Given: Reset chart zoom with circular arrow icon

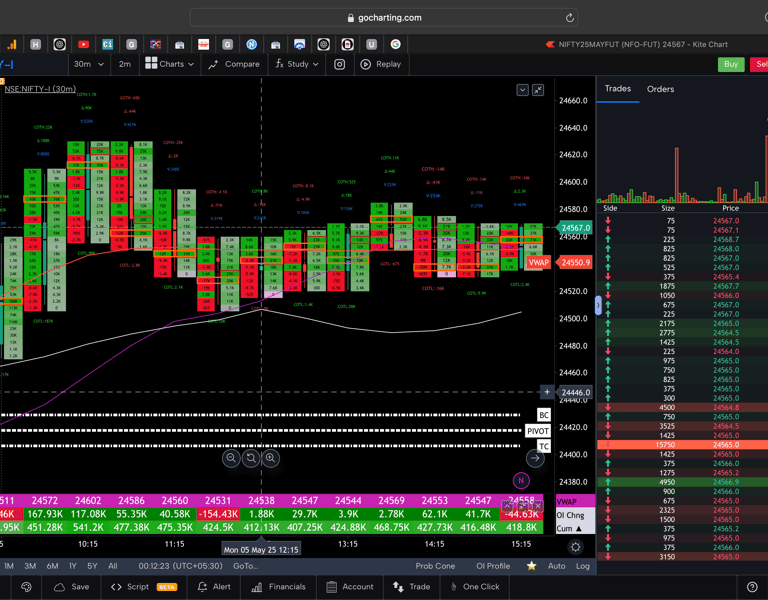Looking at the screenshot, I should pos(251,458).
